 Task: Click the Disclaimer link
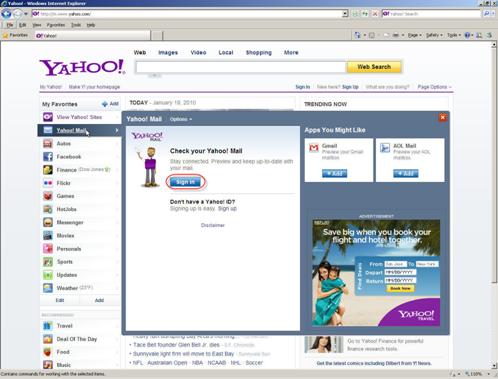click(213, 225)
